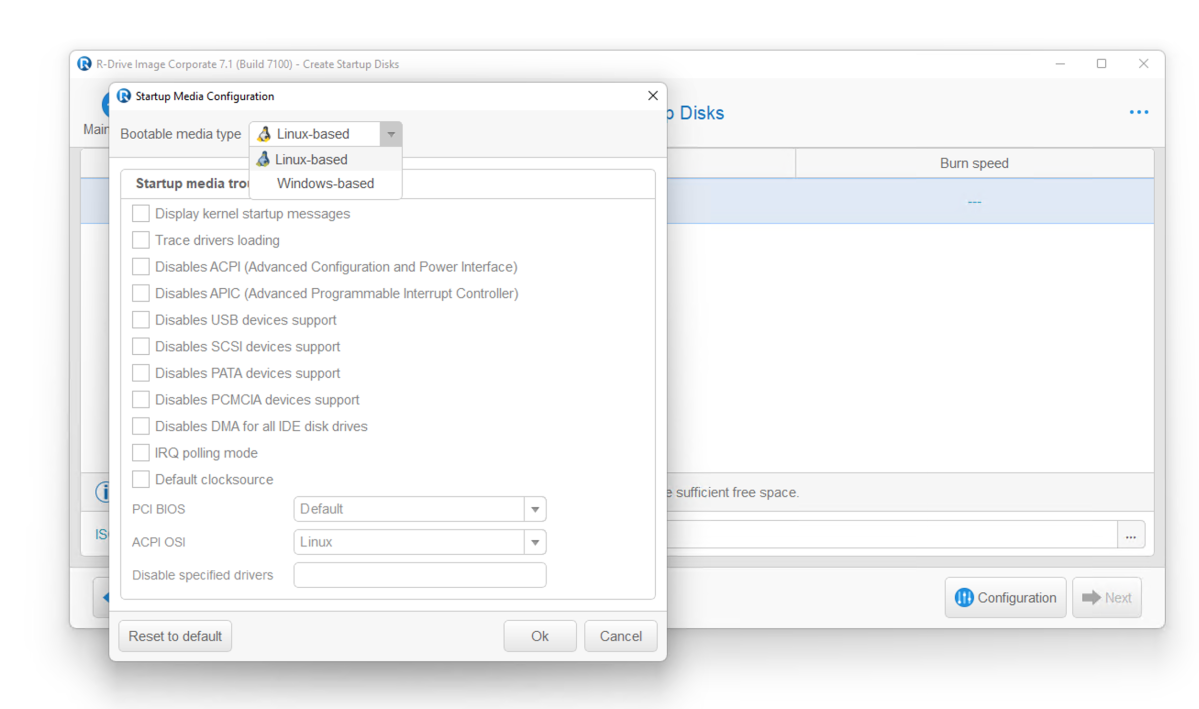Click the burn speed '---' cell in selected row
The height and width of the screenshot is (709, 1199).
click(x=974, y=202)
